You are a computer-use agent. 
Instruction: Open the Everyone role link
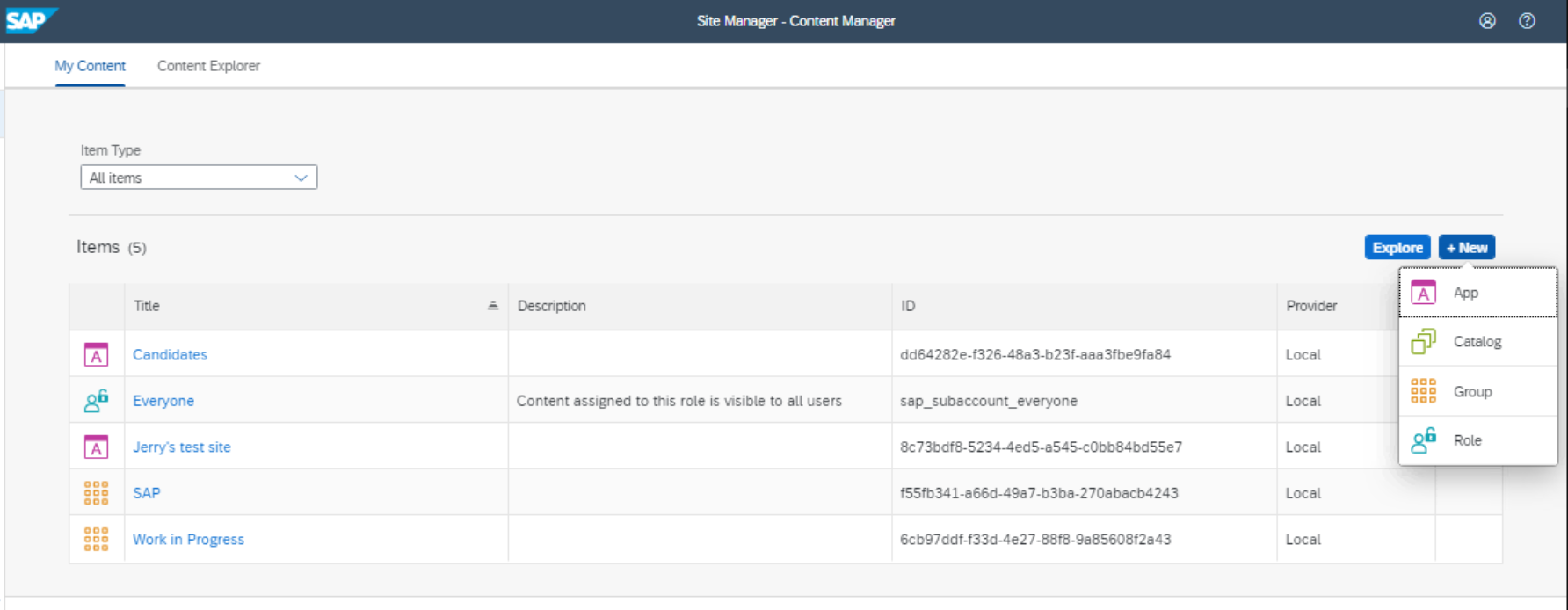pyautogui.click(x=163, y=401)
